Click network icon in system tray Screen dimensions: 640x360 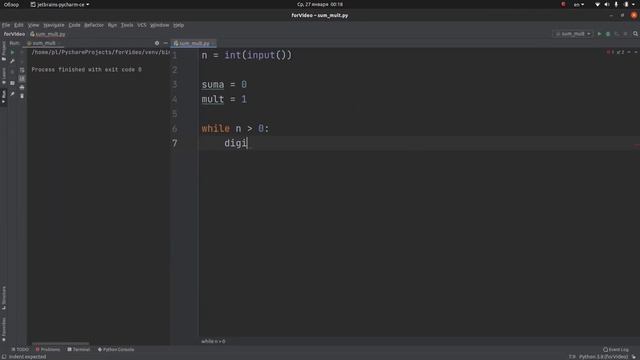pos(598,4)
